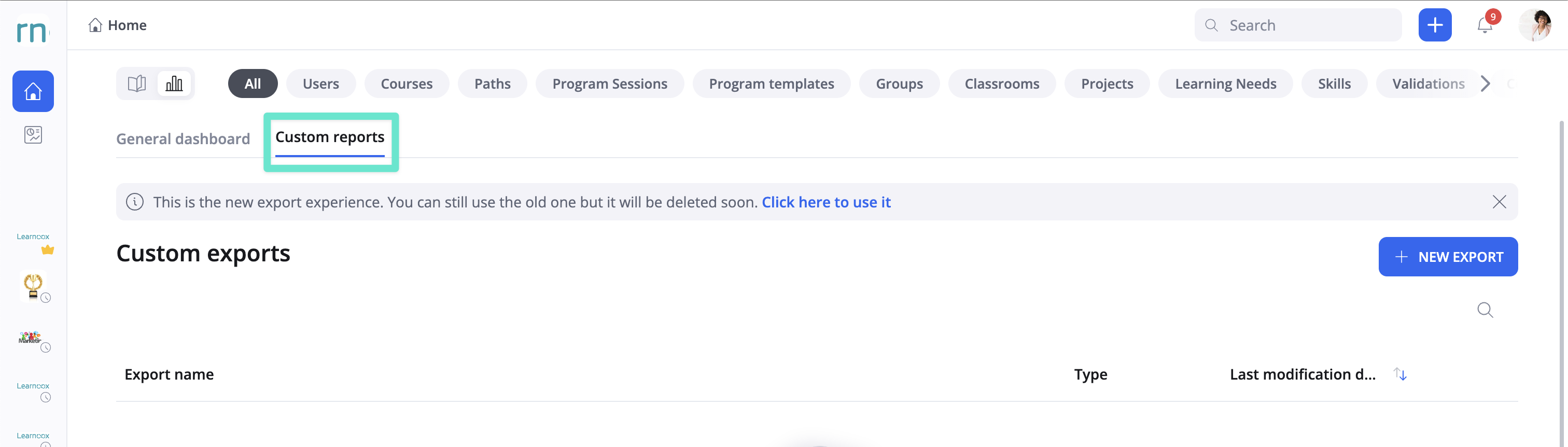The width and height of the screenshot is (1568, 447).
Task: Follow the 'Click here to use it' link
Action: coord(826,202)
